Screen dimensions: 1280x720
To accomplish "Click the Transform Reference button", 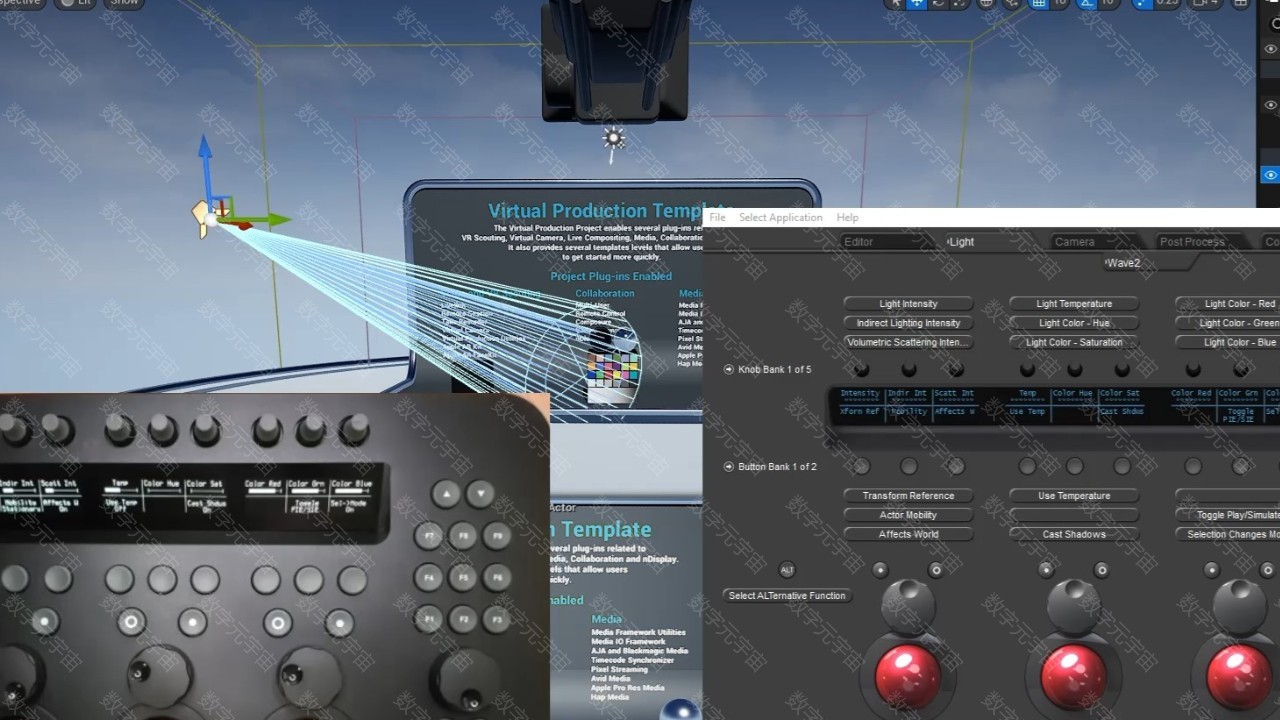I will pyautogui.click(x=908, y=496).
